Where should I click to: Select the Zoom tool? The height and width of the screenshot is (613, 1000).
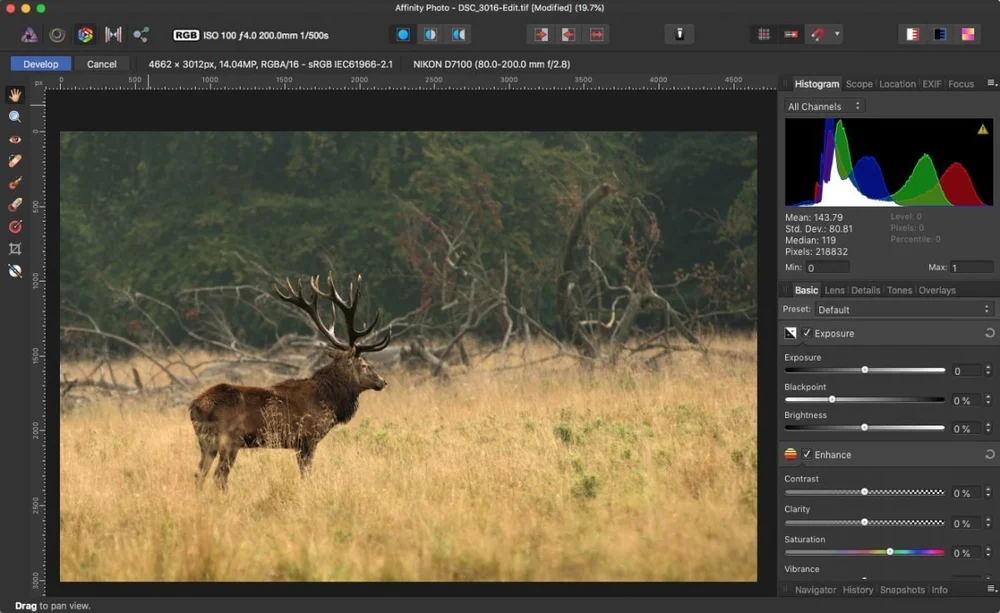14,117
